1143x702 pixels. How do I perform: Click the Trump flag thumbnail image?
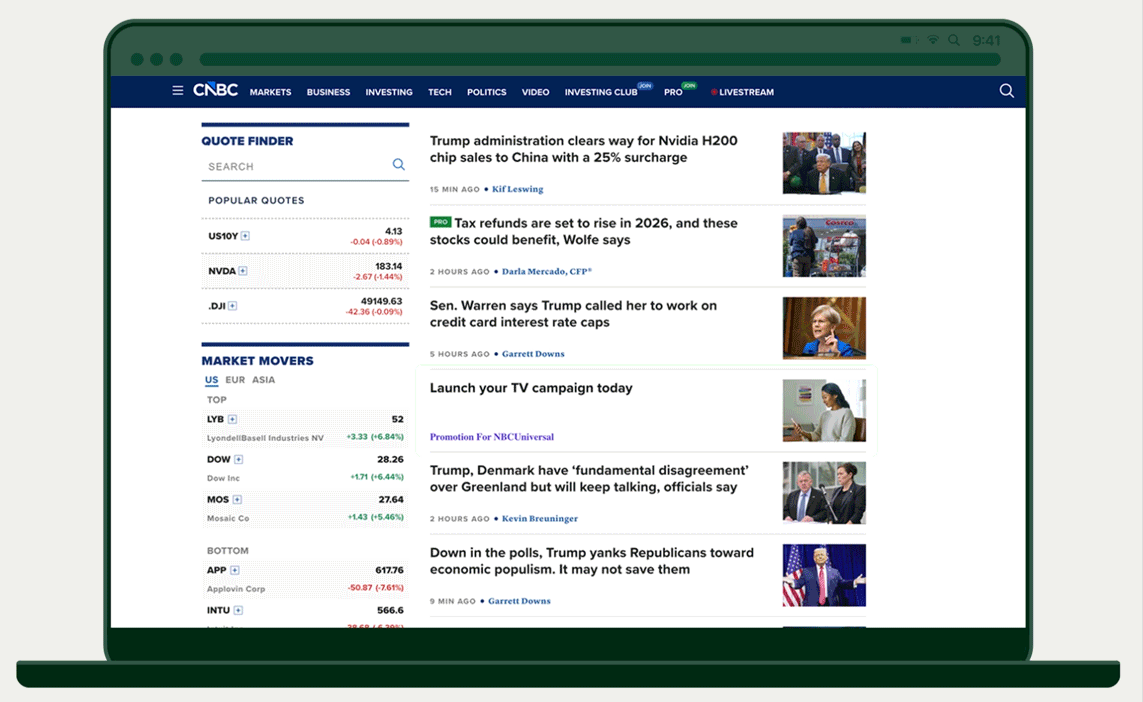(x=824, y=575)
